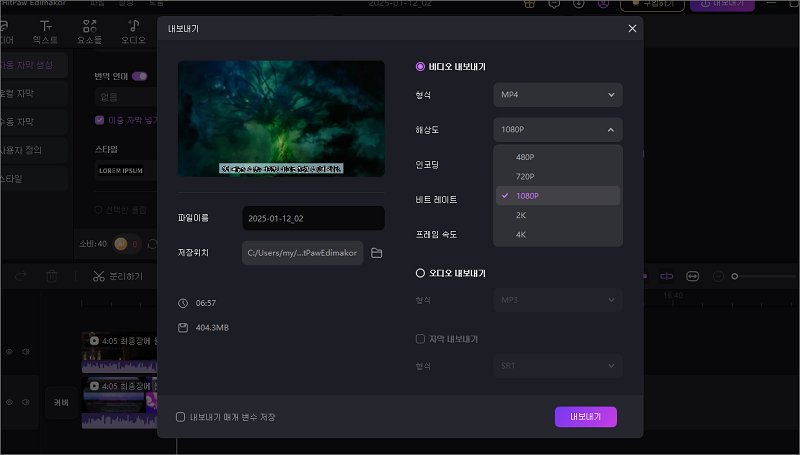Choose the checked 1080P resolution option
The height and width of the screenshot is (455, 800).
tap(558, 196)
